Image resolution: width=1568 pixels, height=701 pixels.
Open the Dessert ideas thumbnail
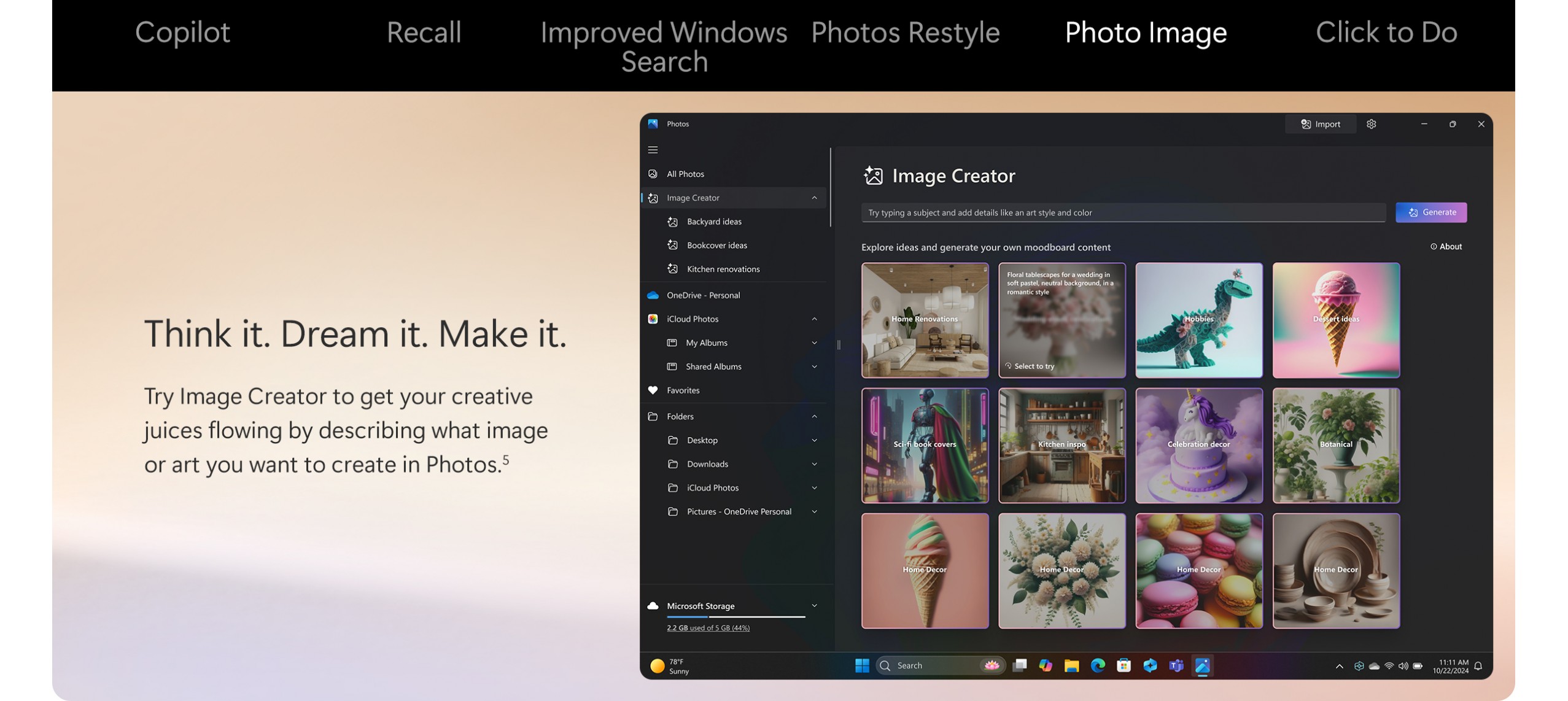[1336, 320]
